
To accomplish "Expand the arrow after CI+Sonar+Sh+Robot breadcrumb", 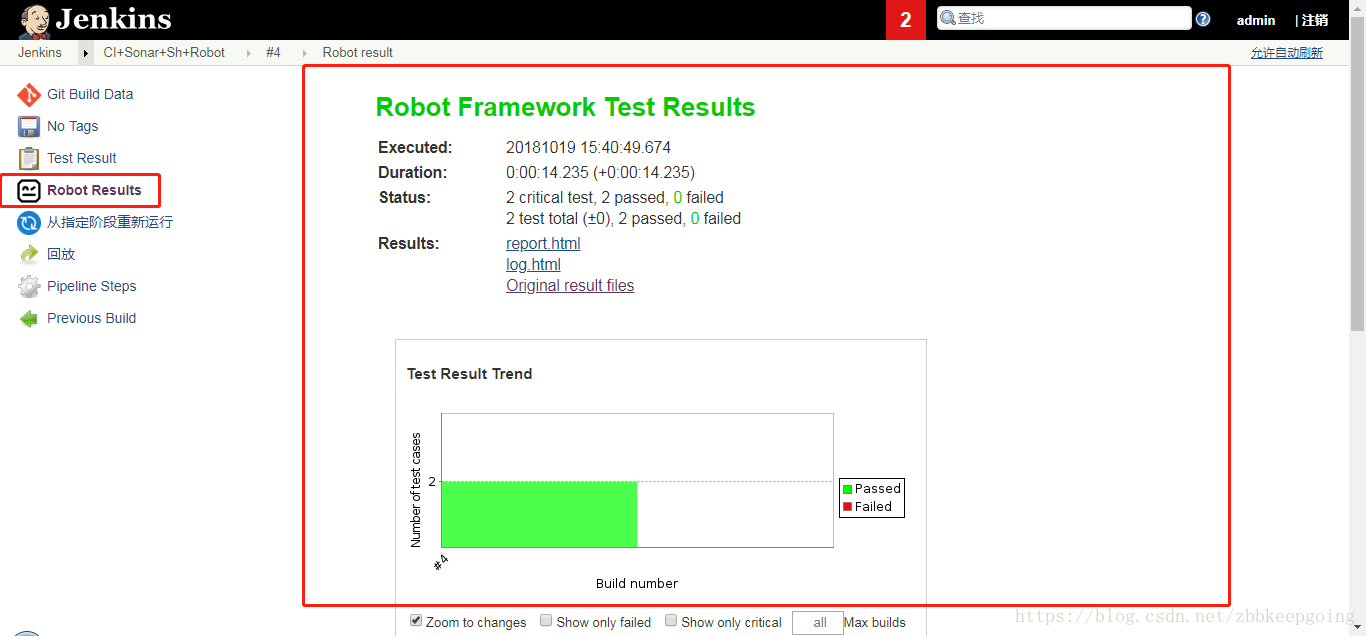I will tap(248, 53).
